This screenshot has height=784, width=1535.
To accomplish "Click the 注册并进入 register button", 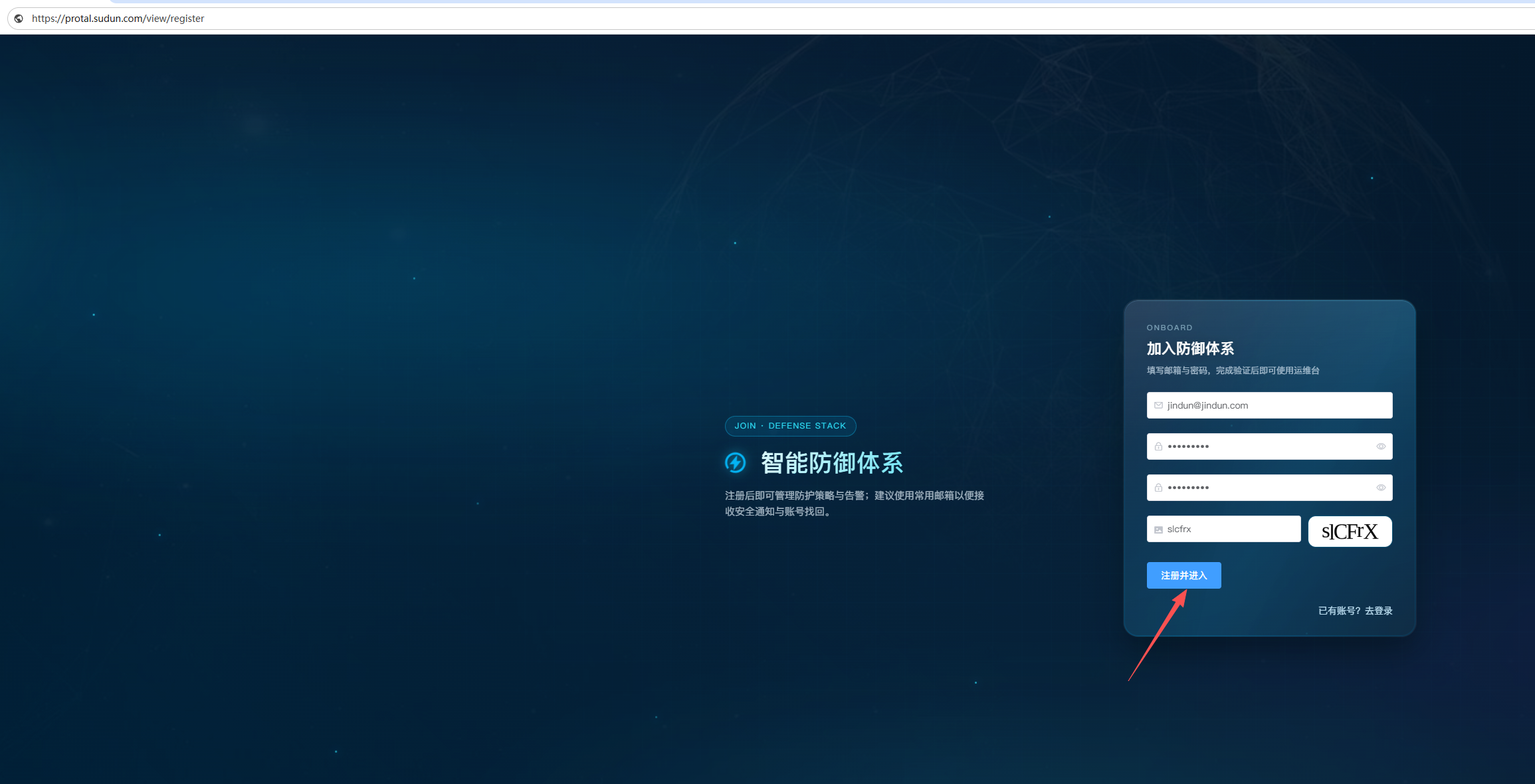I will point(1183,575).
